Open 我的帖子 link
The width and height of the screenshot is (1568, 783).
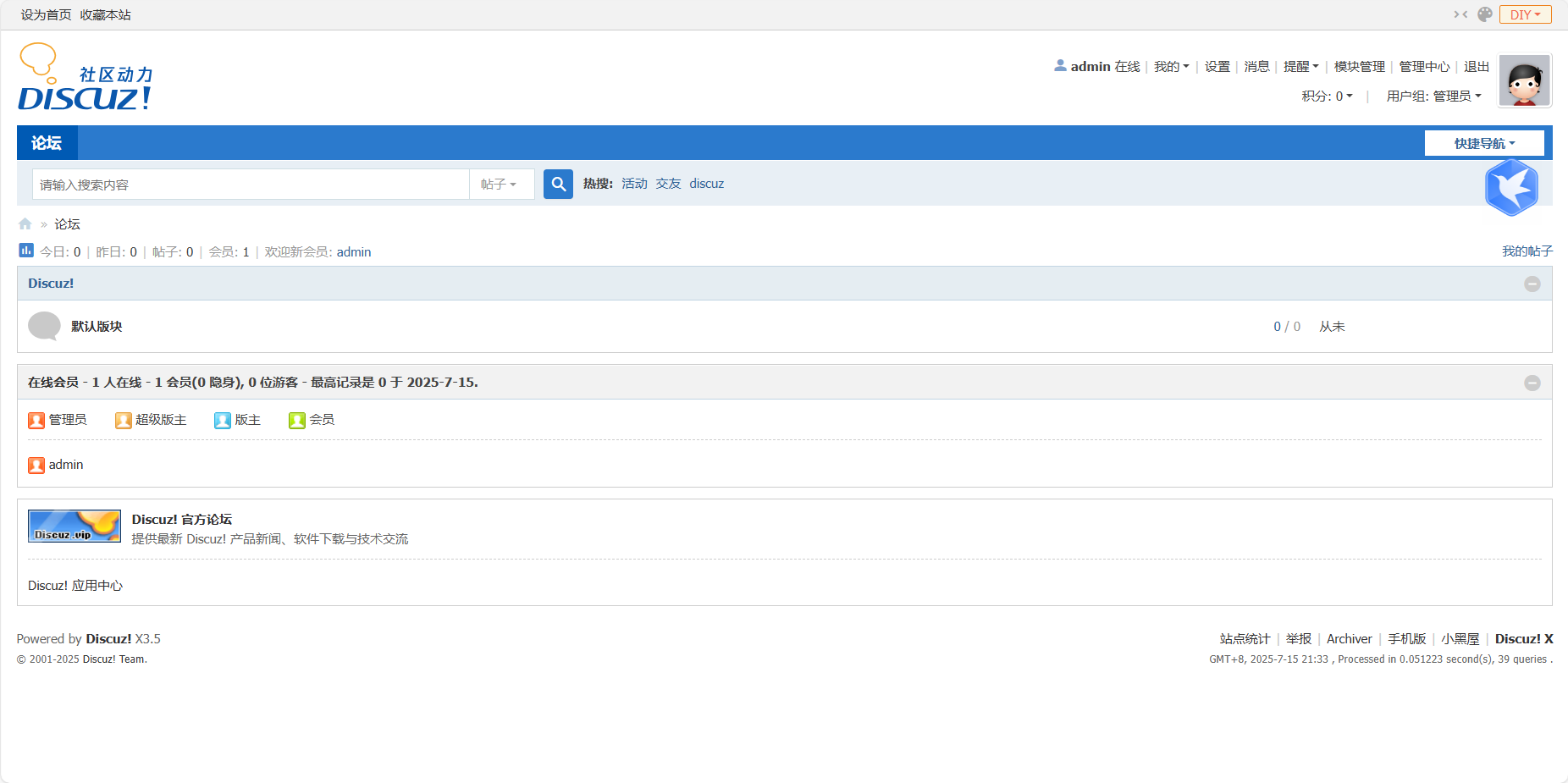click(x=1527, y=251)
